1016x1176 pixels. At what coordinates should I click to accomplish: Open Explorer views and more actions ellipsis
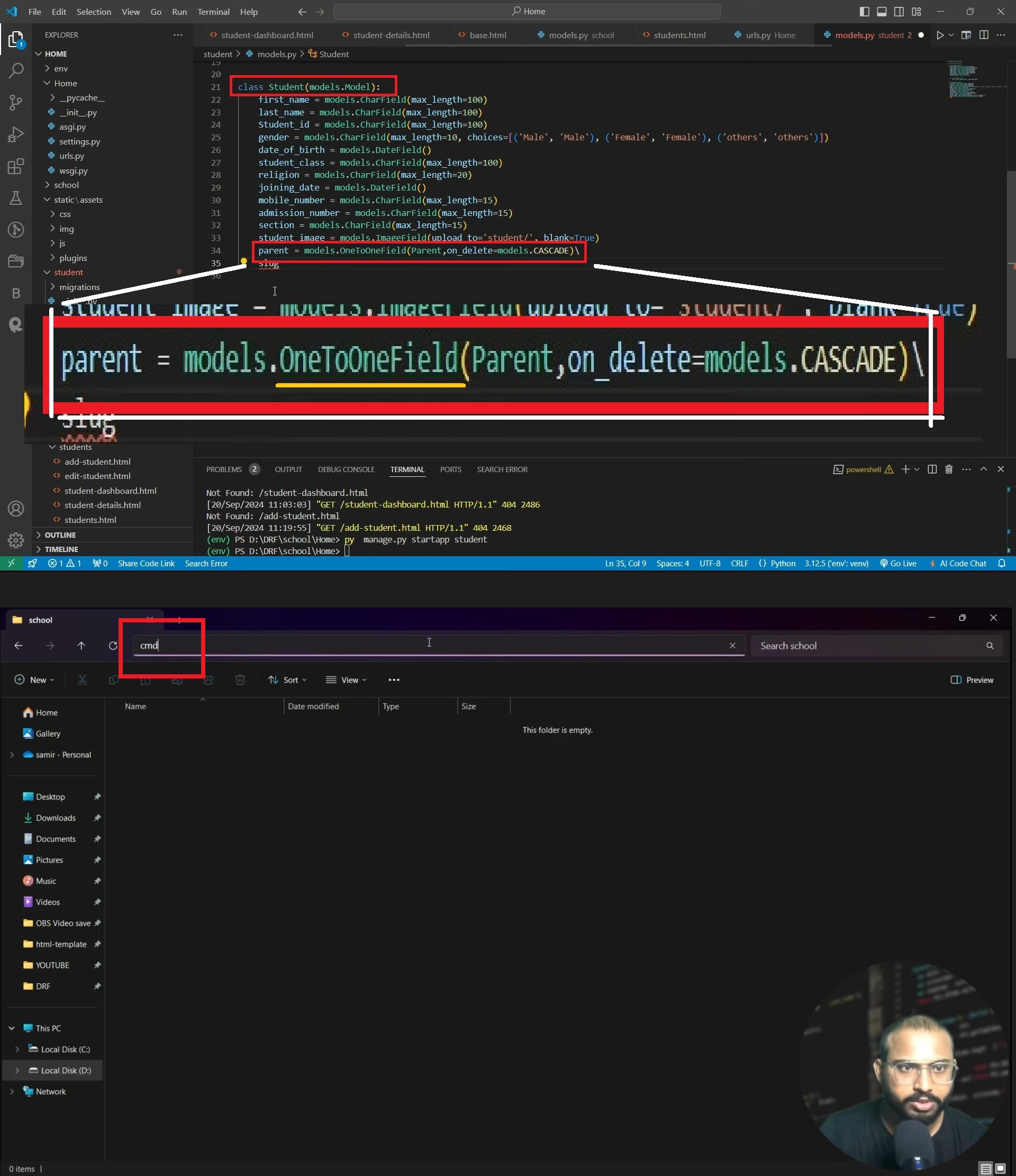pyautogui.click(x=178, y=35)
